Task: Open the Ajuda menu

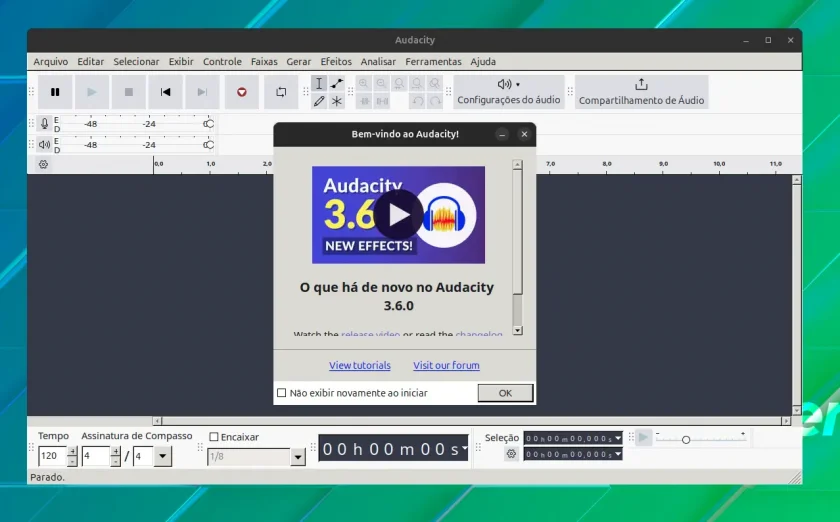Action: 483,62
